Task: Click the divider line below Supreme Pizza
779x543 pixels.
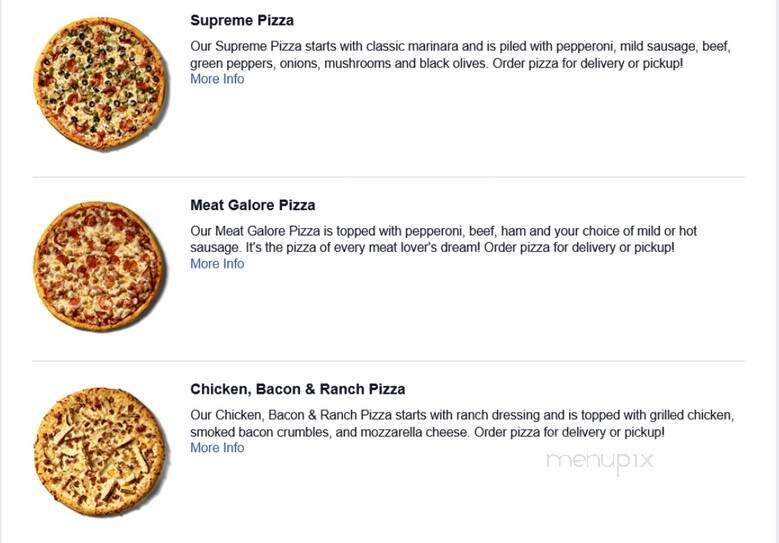Action: point(388,177)
